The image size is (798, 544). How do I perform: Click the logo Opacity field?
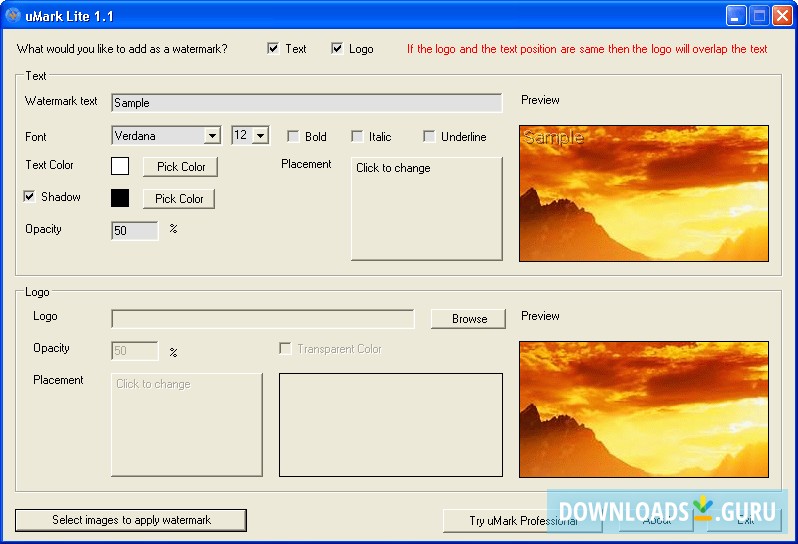[x=135, y=351]
